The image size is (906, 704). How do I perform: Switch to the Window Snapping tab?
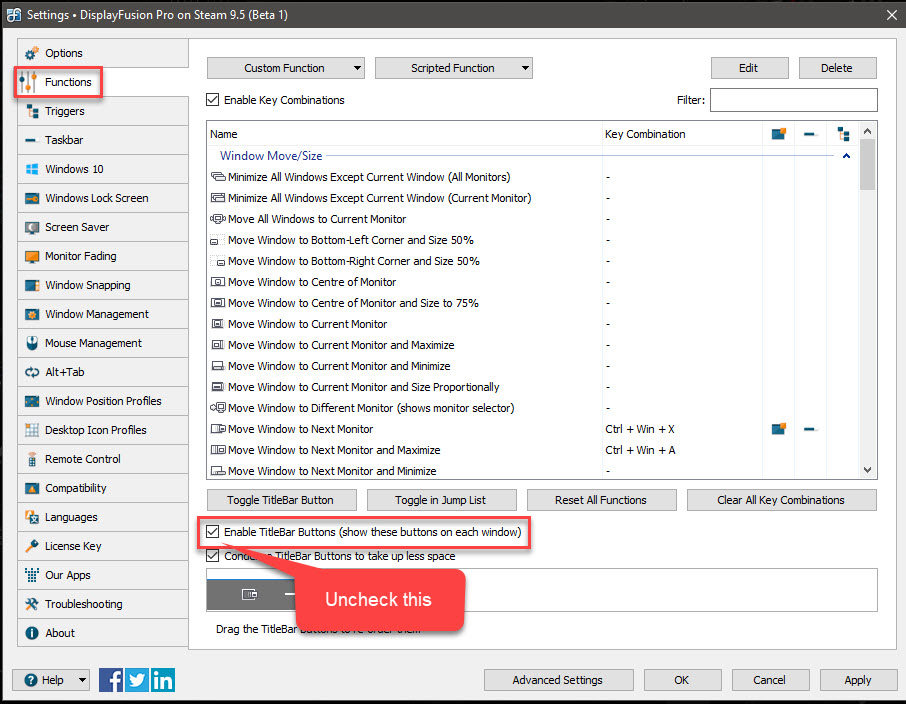coord(87,285)
